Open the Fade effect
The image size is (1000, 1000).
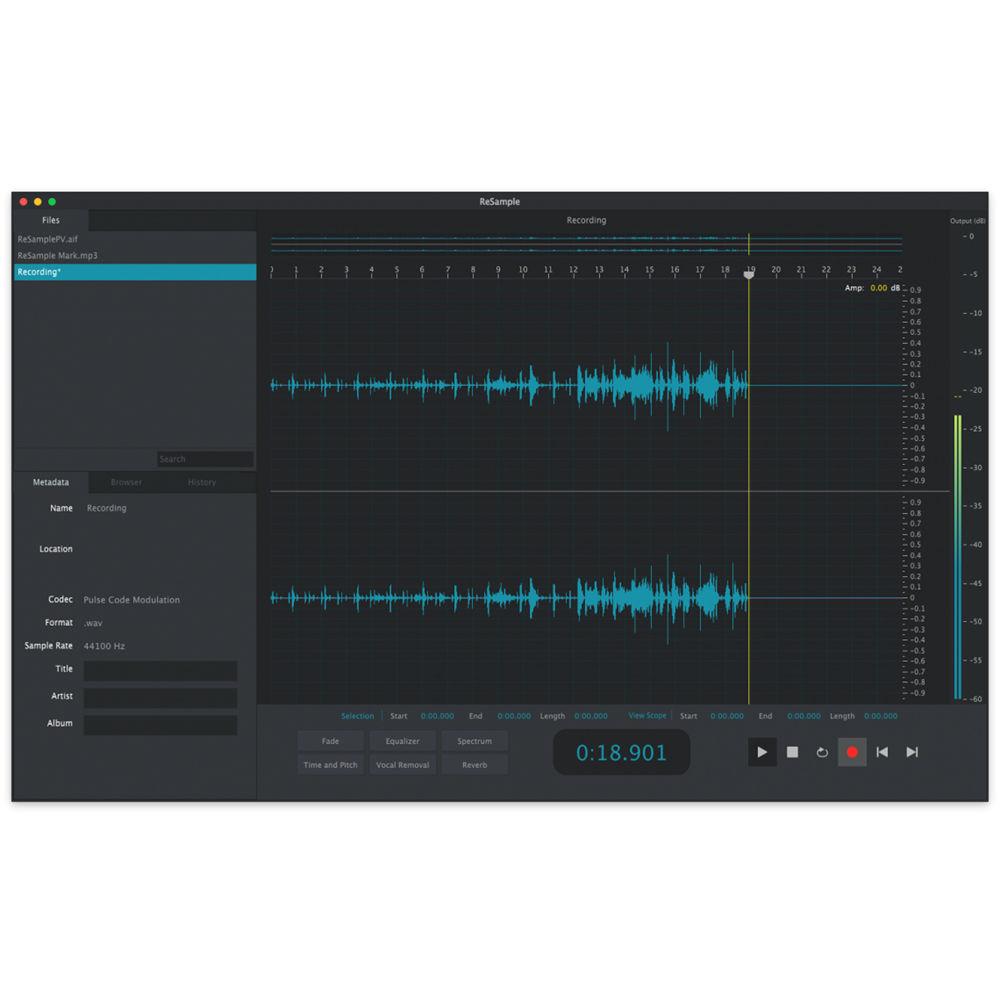tap(330, 741)
